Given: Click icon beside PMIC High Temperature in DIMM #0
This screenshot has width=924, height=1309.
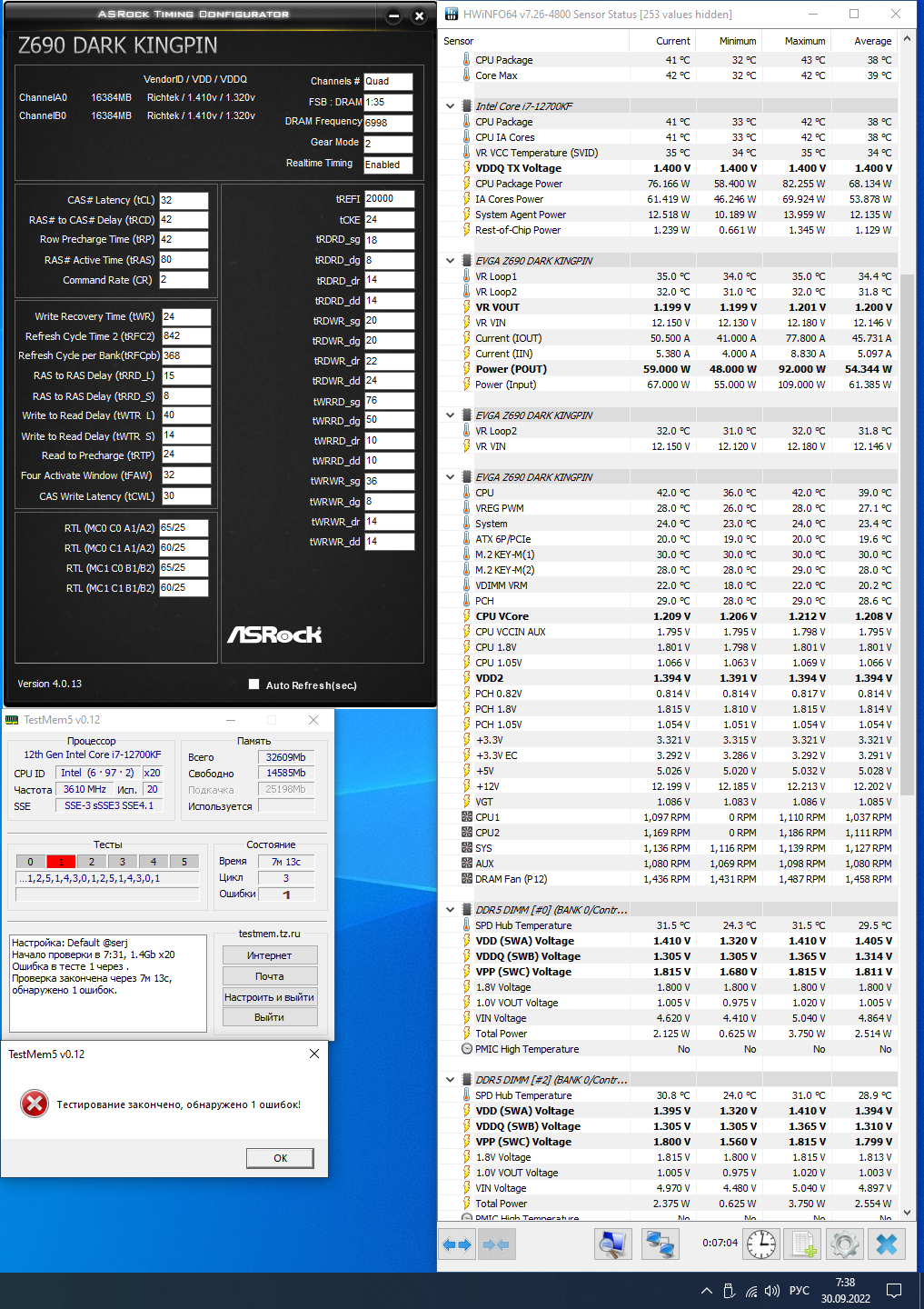Looking at the screenshot, I should tap(467, 1049).
